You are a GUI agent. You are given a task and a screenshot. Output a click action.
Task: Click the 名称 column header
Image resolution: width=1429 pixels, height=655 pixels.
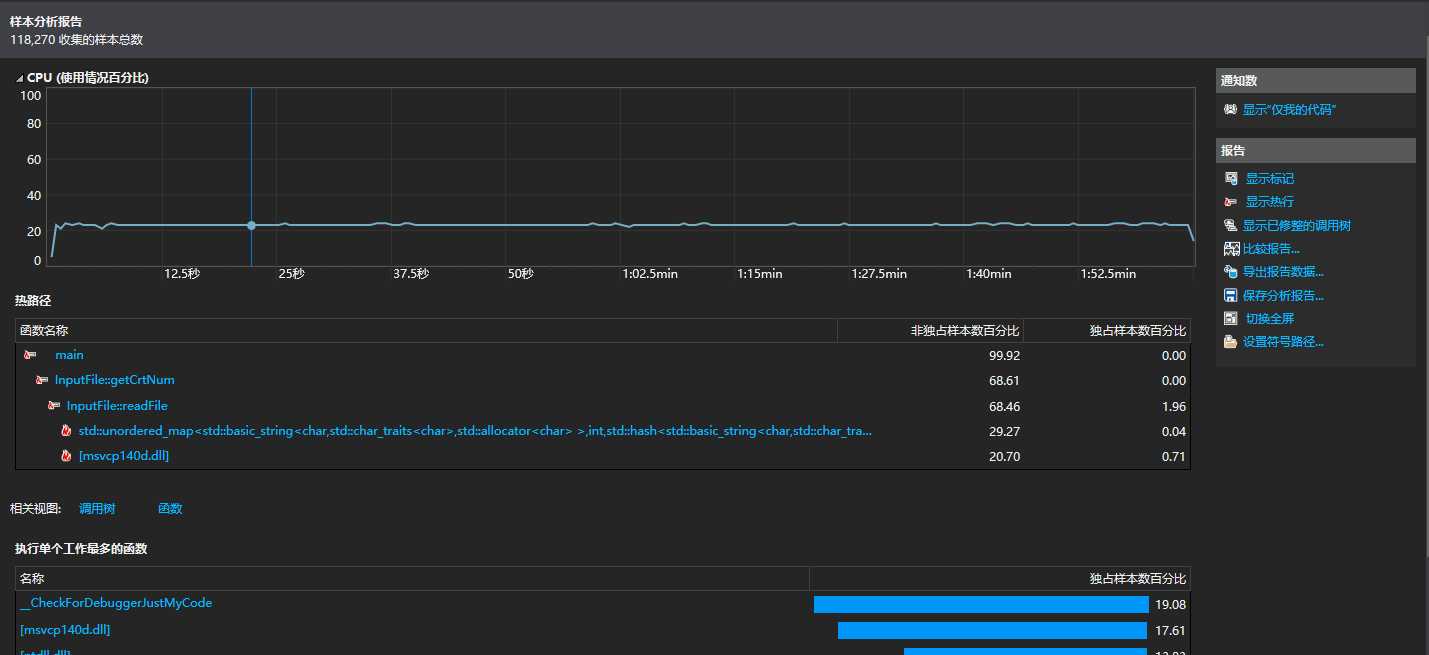point(412,579)
